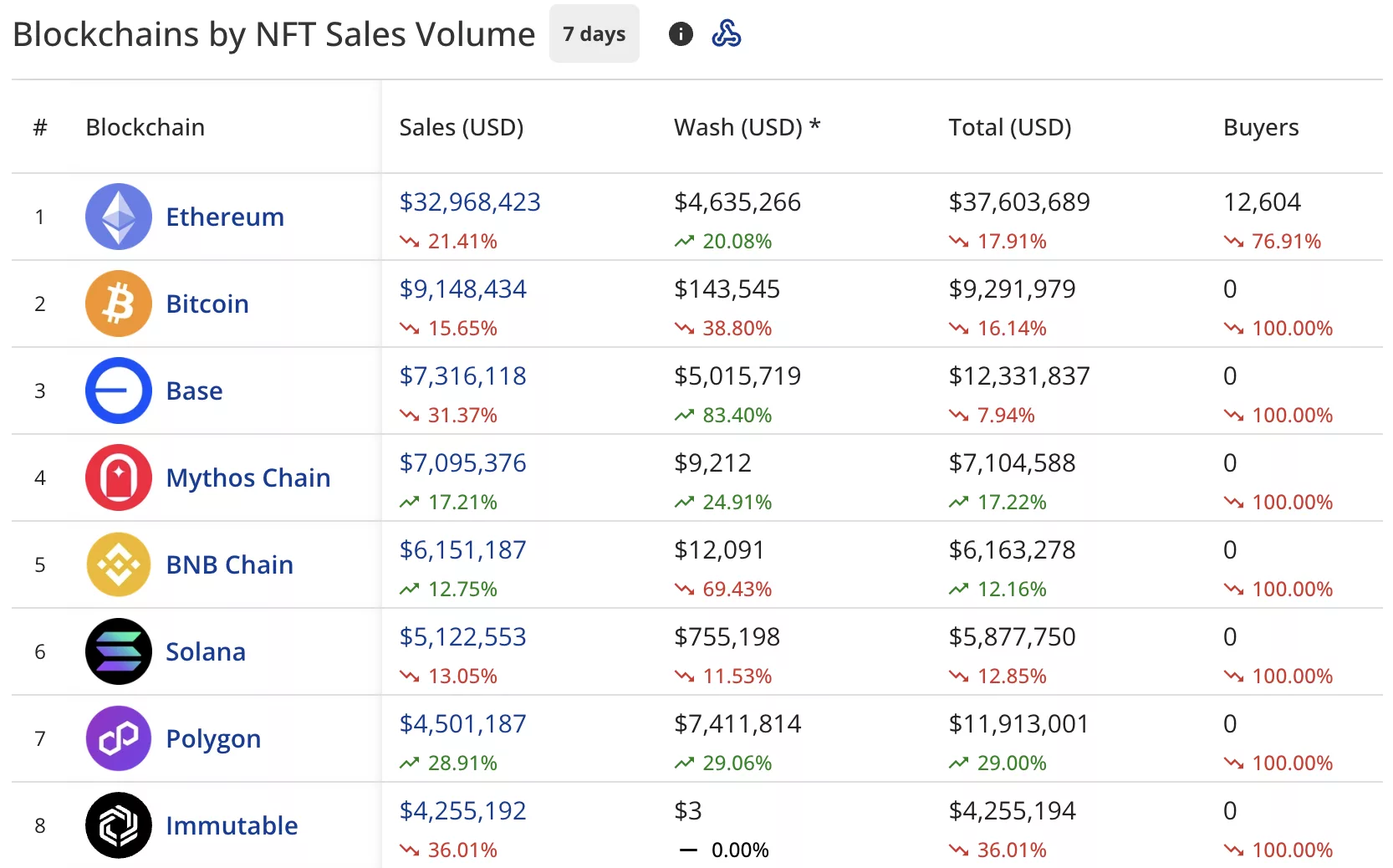Screen dimensions: 1393x868
Task: Click Solana's sales value $5,122,553
Action: coord(462,636)
